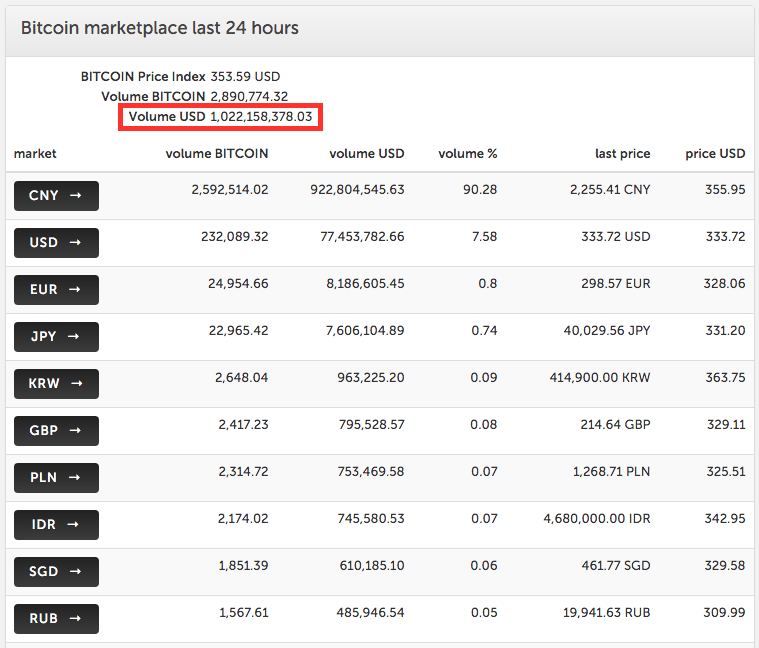Click the CNY last price 2,255.41 CNY
This screenshot has width=759, height=648.
[610, 190]
